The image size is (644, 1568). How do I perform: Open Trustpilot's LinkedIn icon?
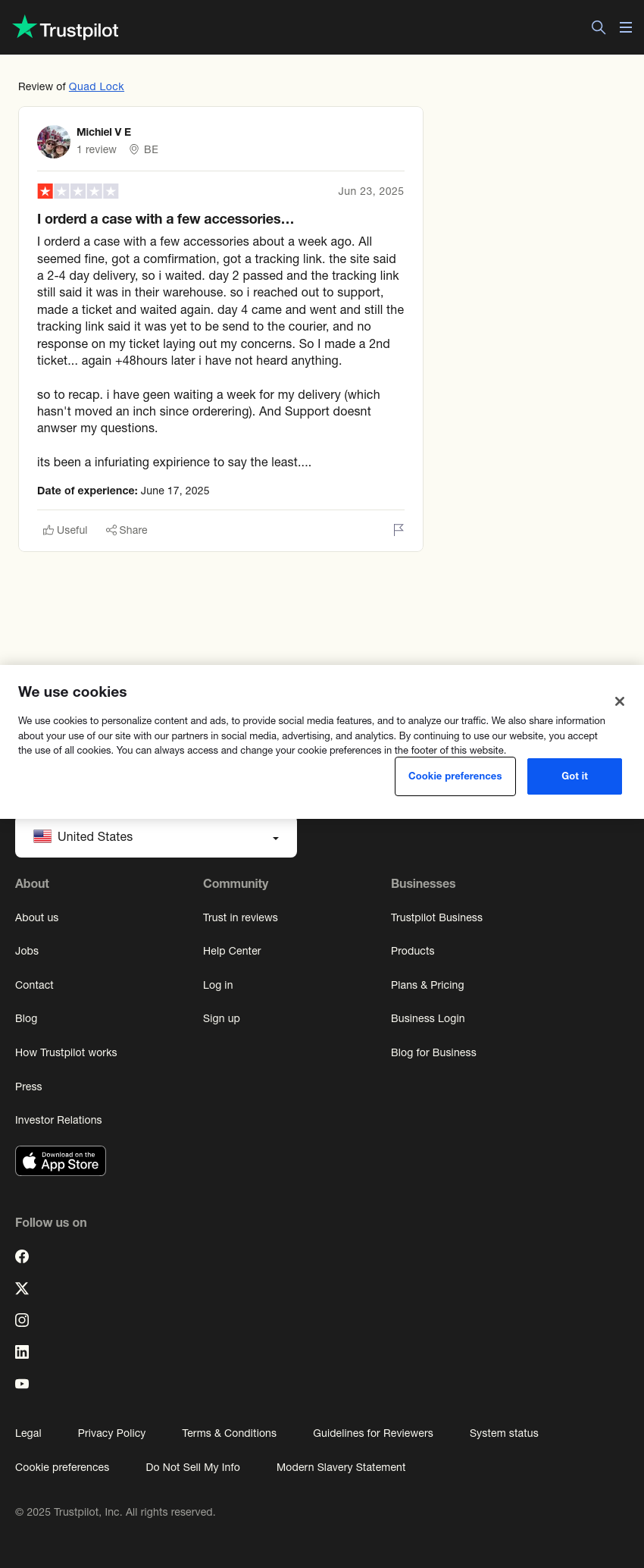tap(22, 1352)
